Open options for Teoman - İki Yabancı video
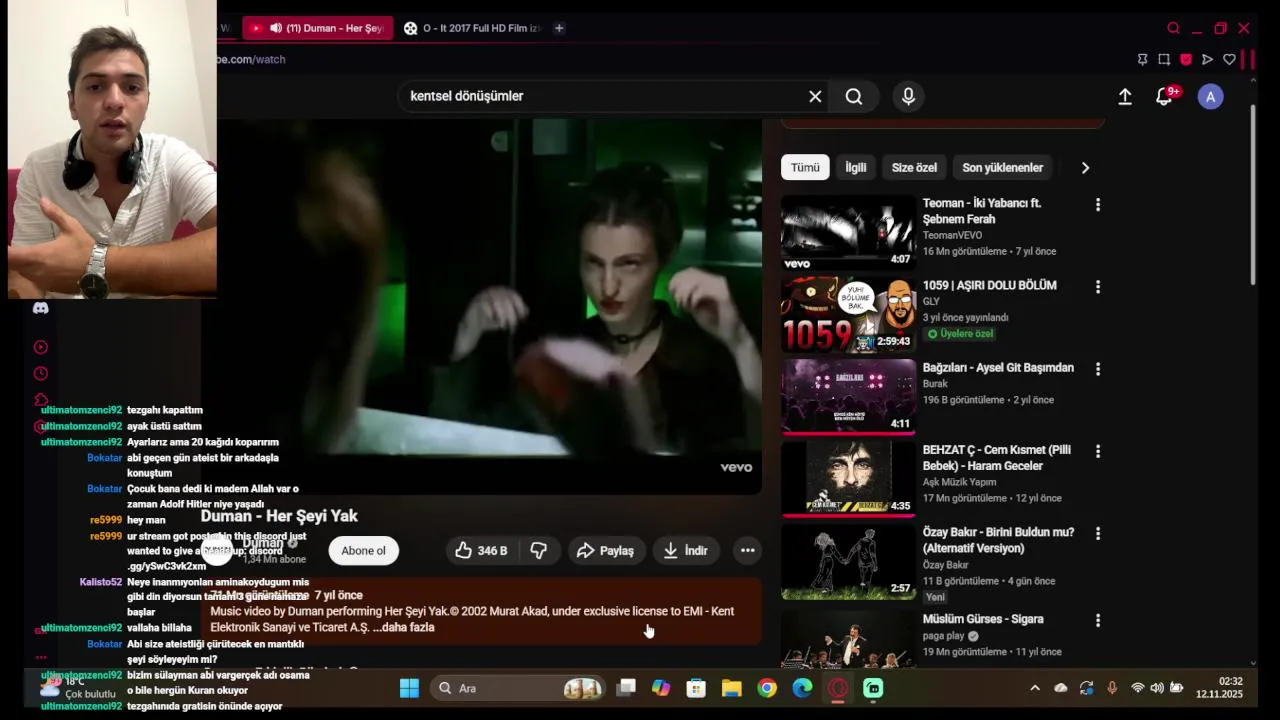The image size is (1280, 720). pos(1097,204)
